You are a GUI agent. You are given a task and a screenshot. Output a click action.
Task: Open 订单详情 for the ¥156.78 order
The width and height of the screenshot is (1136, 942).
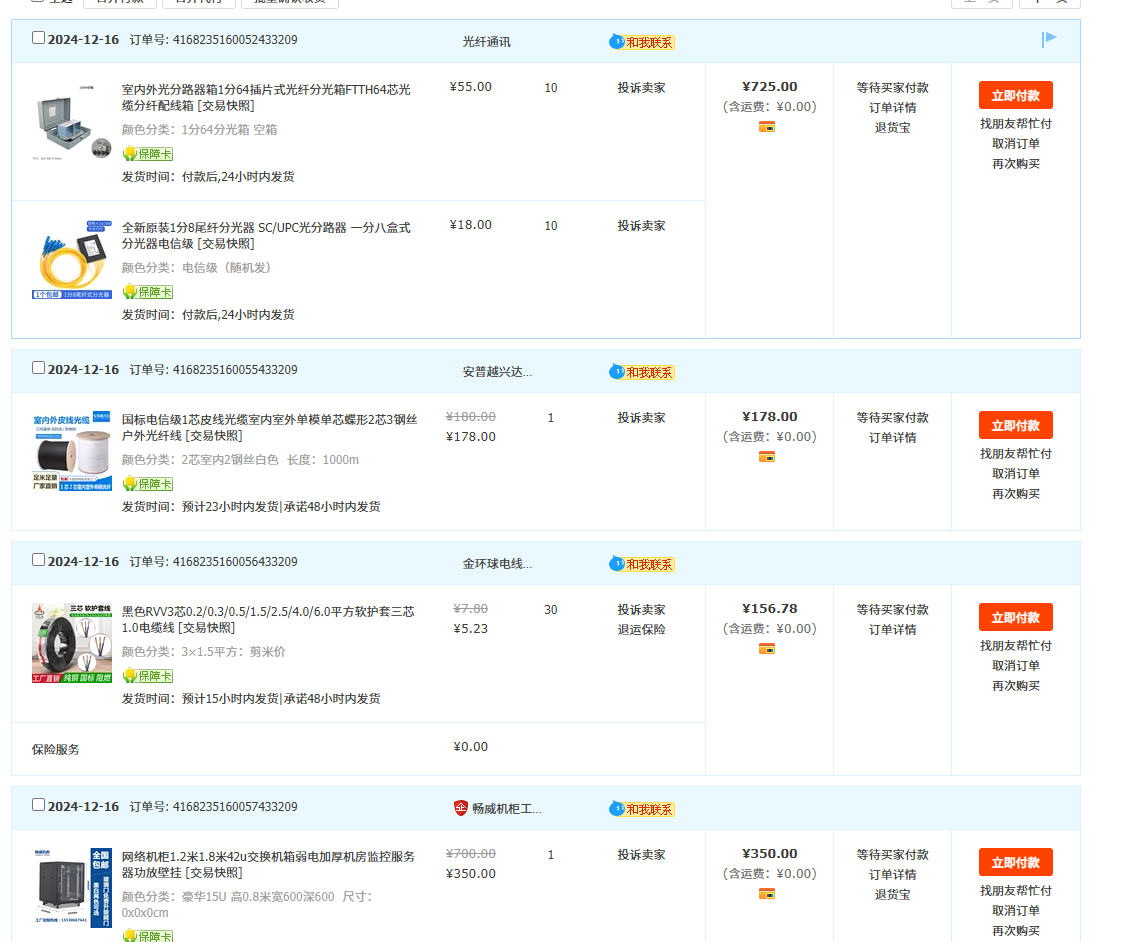pyautogui.click(x=892, y=630)
